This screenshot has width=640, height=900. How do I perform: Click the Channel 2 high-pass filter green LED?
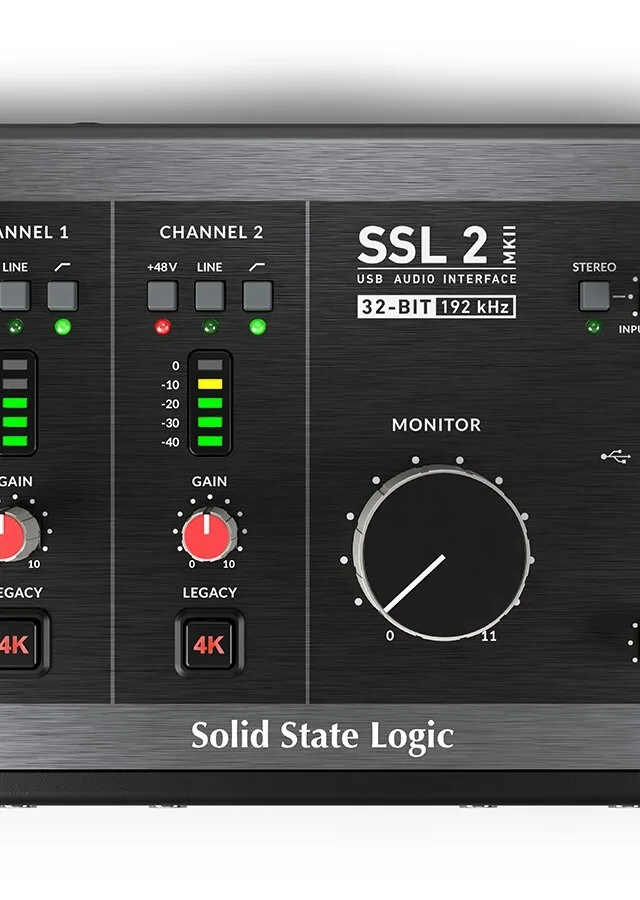pyautogui.click(x=258, y=327)
